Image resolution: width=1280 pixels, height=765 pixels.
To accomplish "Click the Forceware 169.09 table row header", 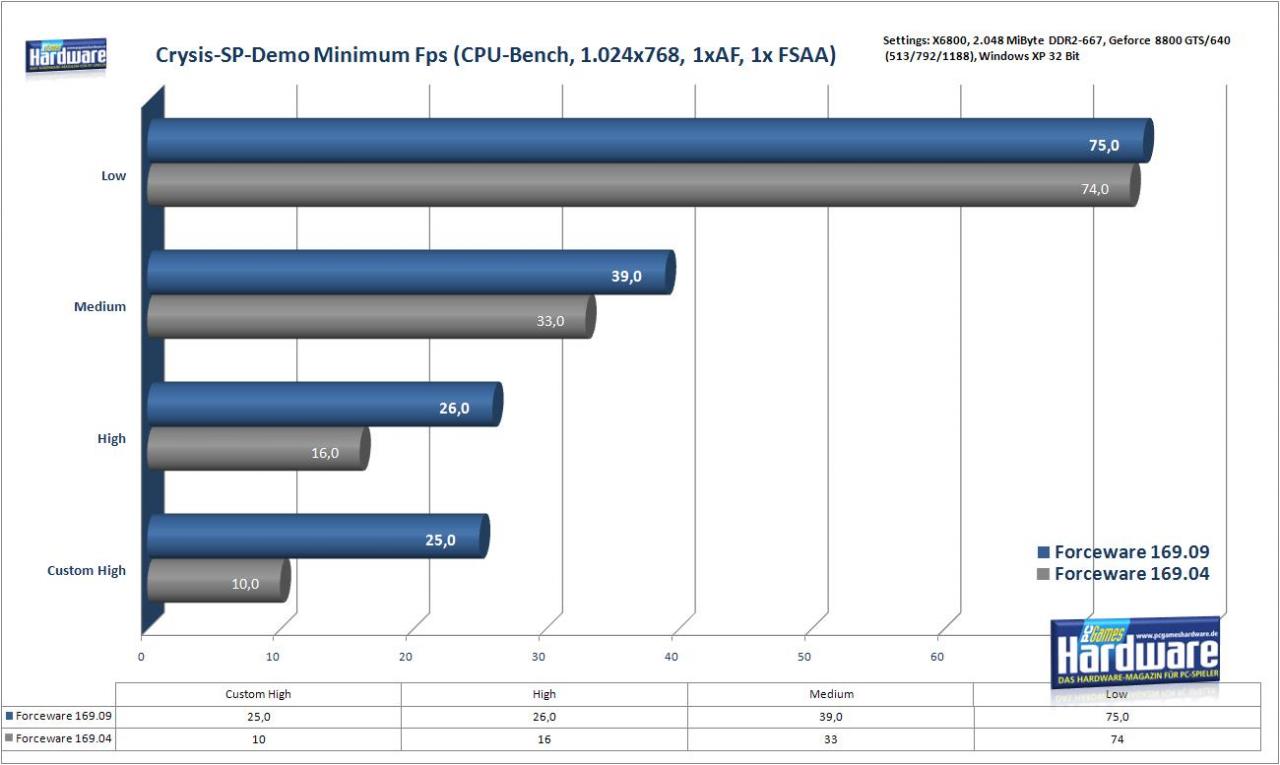I will (60, 716).
